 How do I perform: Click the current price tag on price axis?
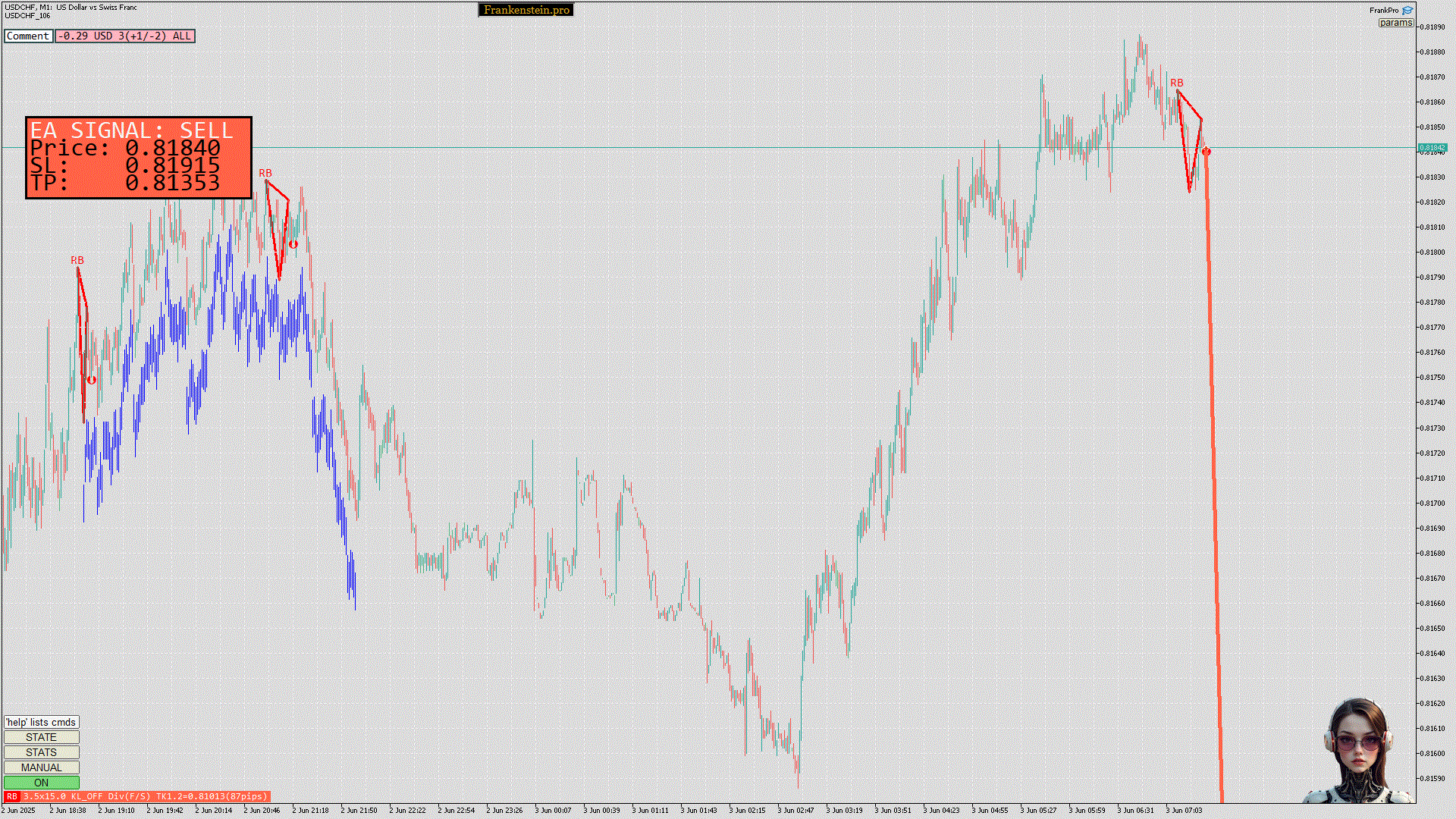click(x=1432, y=148)
